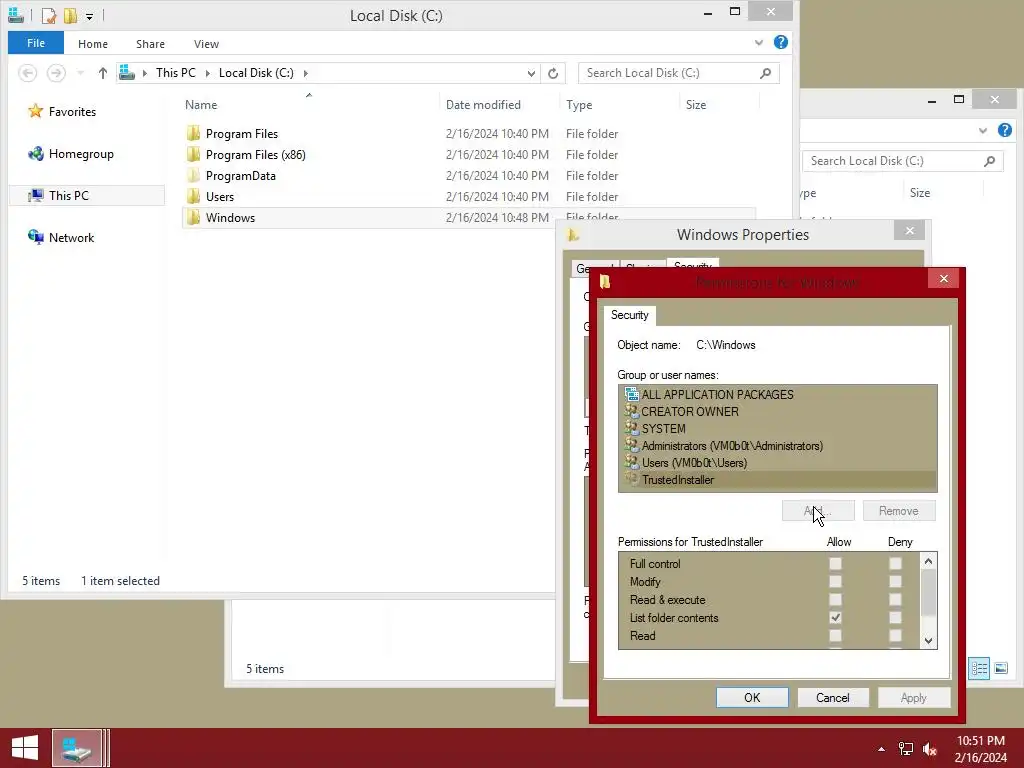Screen dimensions: 1024x768
Task: Open the Share ribbon tab
Action: (x=150, y=44)
